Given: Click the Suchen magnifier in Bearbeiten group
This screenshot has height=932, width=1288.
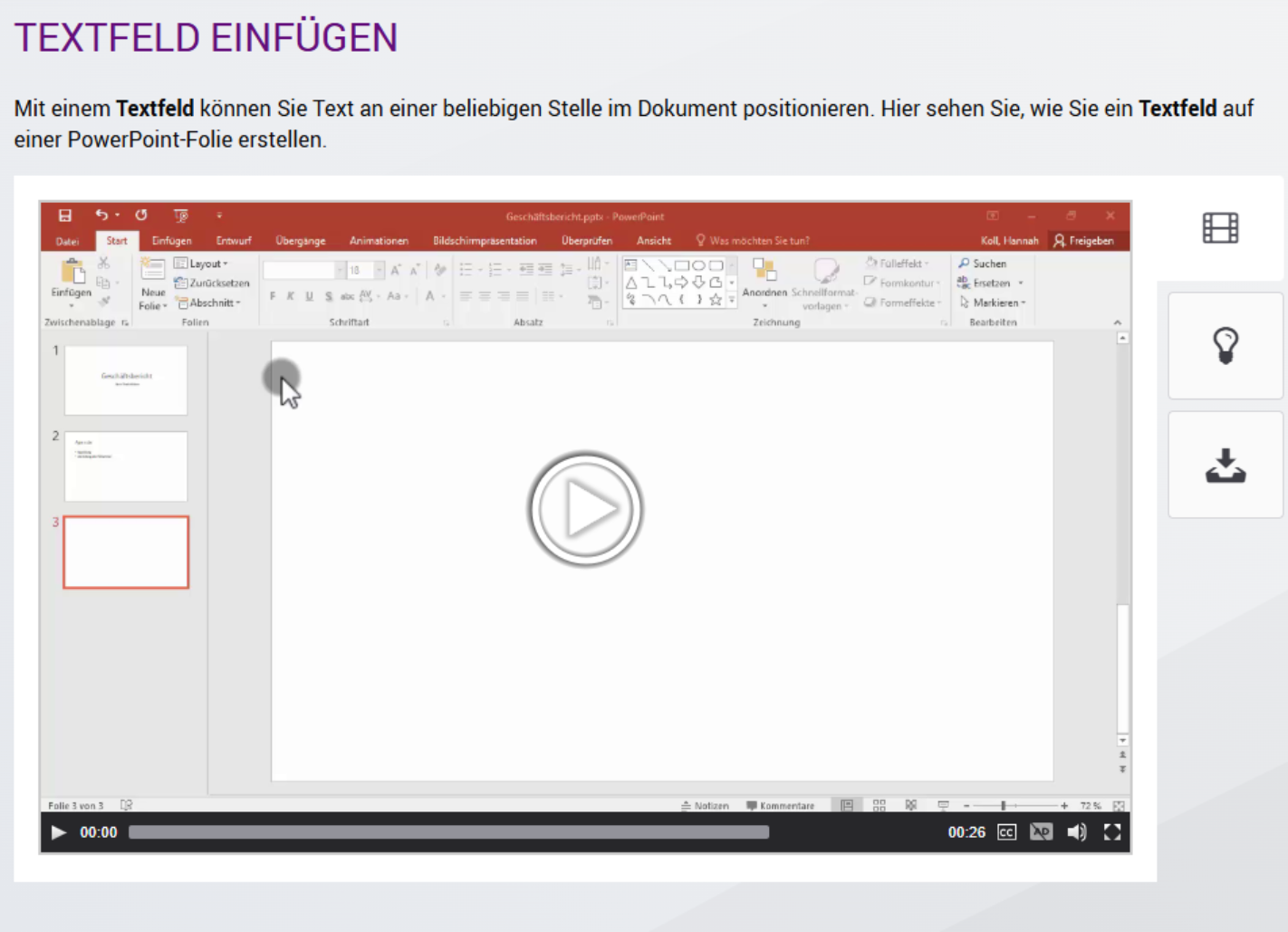Looking at the screenshot, I should (x=965, y=264).
